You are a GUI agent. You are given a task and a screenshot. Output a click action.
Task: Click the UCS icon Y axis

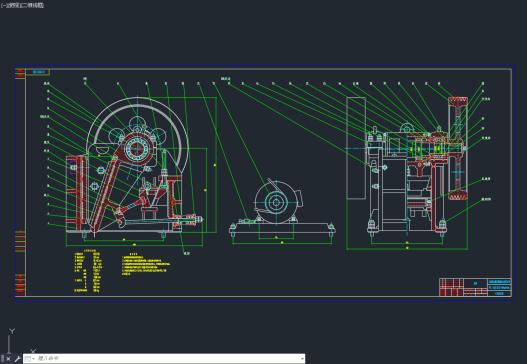[x=12, y=331]
